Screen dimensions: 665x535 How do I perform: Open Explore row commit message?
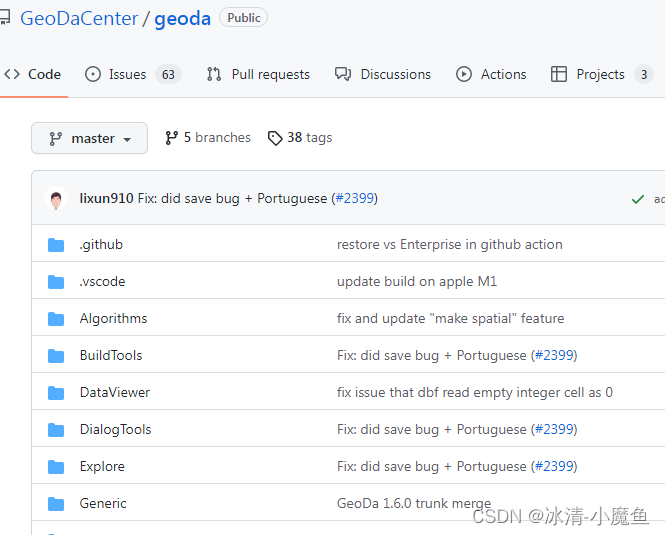pyautogui.click(x=432, y=466)
